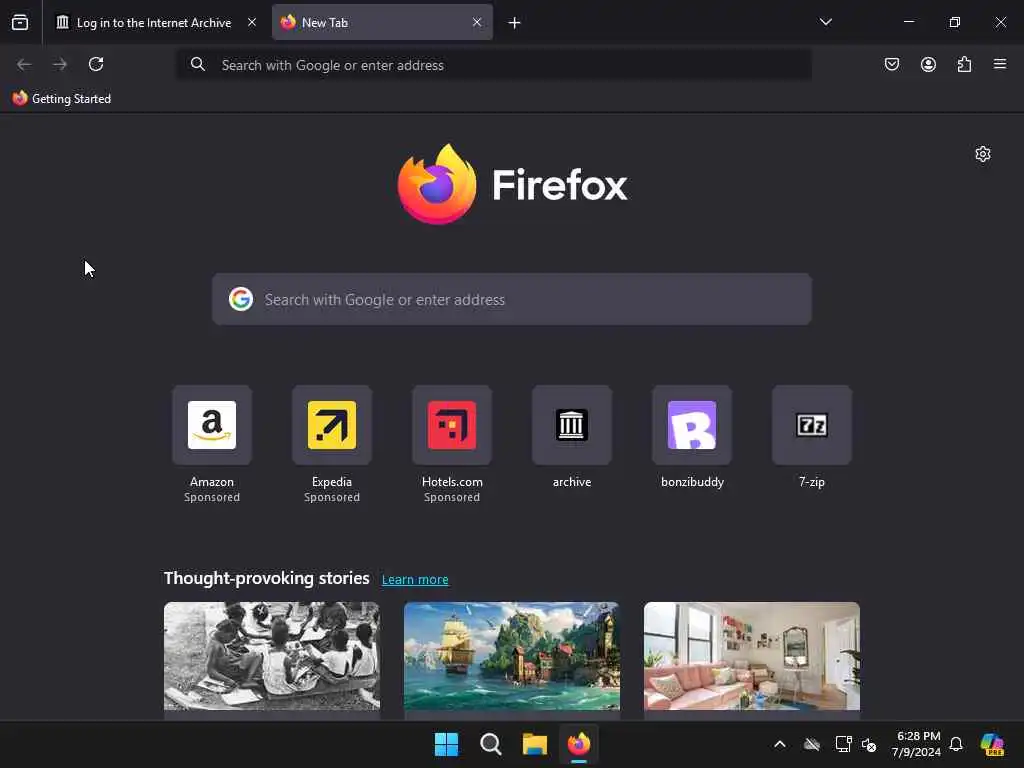This screenshot has height=768, width=1024.
Task: Click the address bar magnifier icon
Action: point(198,64)
